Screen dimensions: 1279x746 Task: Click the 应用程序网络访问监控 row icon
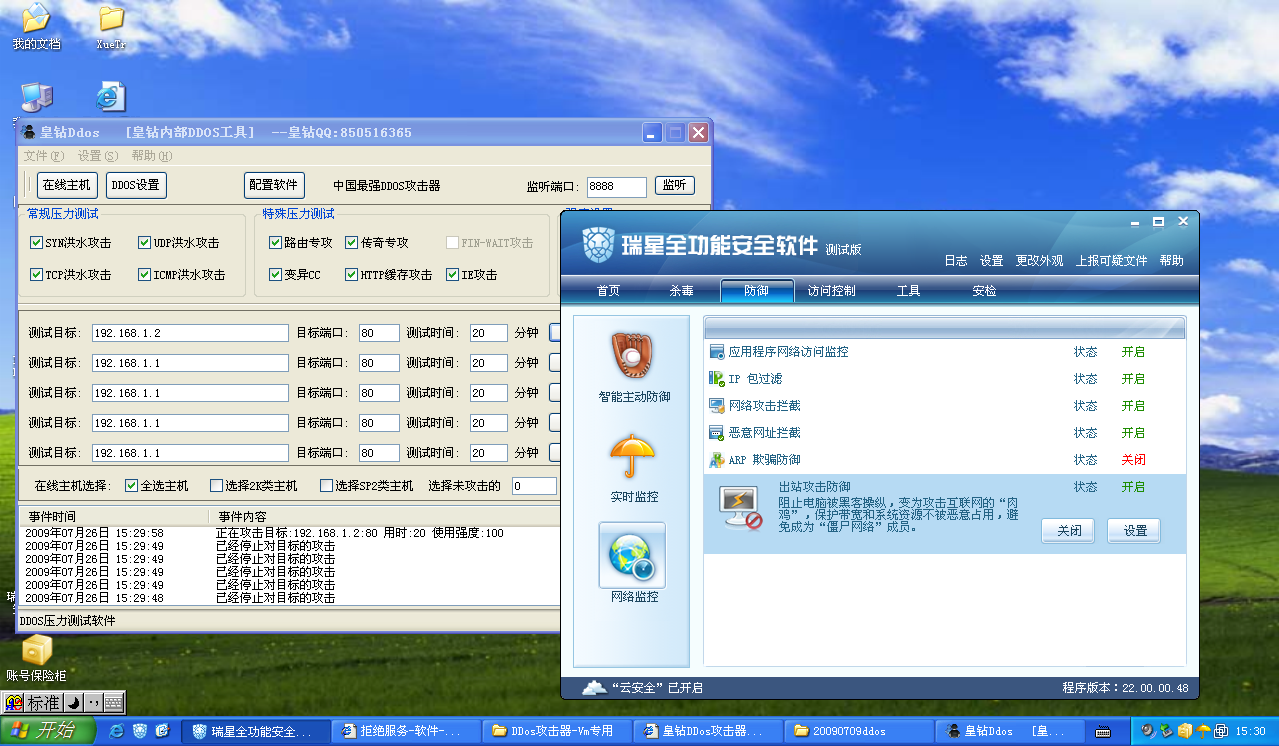pyautogui.click(x=716, y=352)
